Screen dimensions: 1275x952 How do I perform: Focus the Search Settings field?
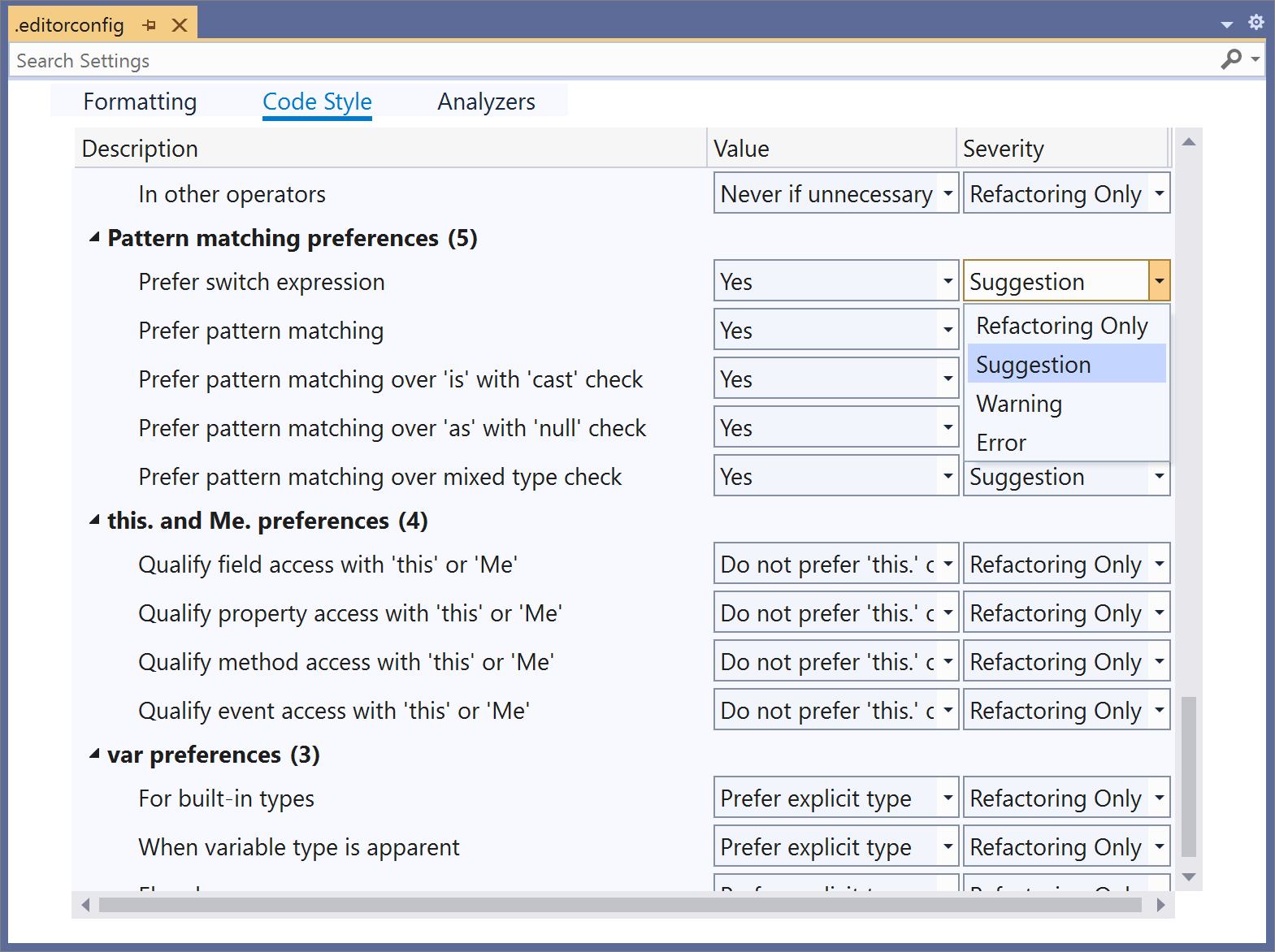[x=614, y=60]
